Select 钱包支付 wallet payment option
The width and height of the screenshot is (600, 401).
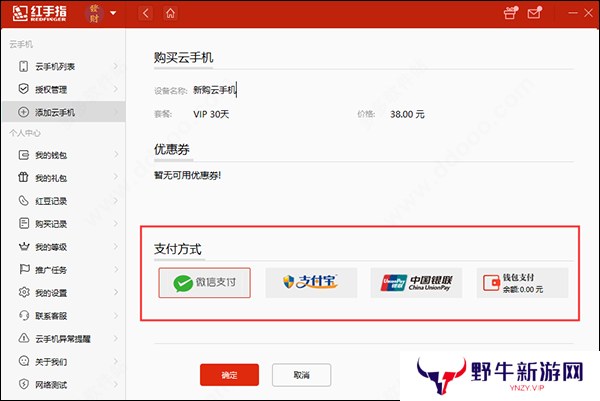(522, 283)
